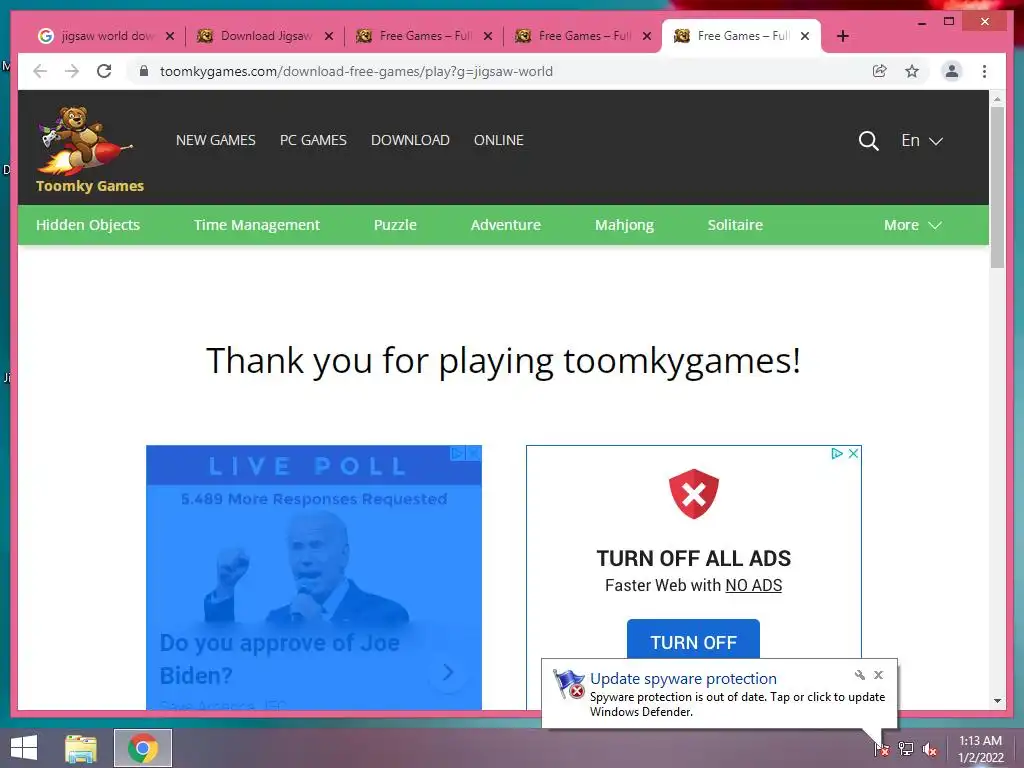Viewport: 1024px width, 768px height.
Task: Select the Mahjong category
Action: pos(624,225)
